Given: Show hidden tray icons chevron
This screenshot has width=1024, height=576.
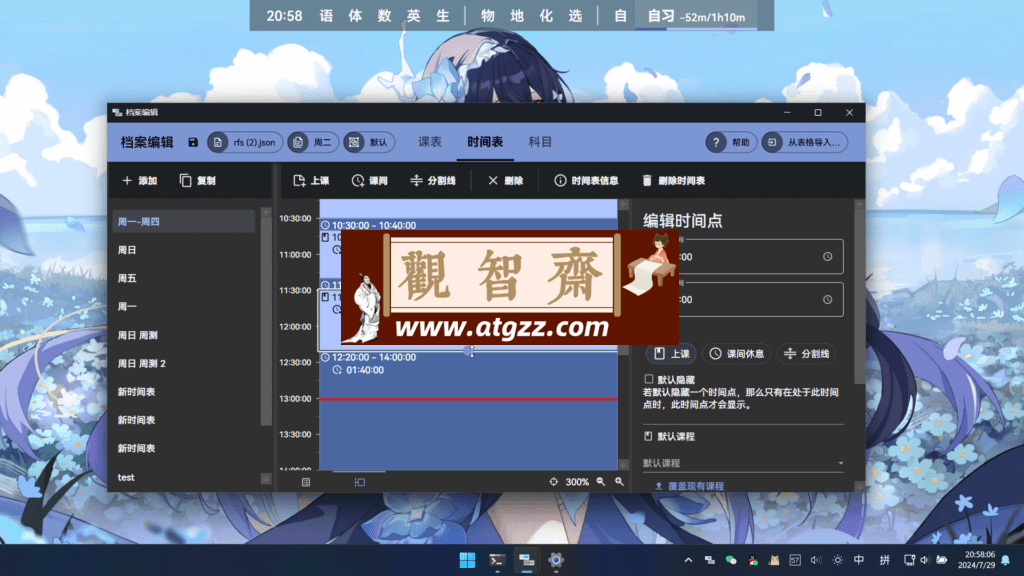Looking at the screenshot, I should [x=688, y=560].
